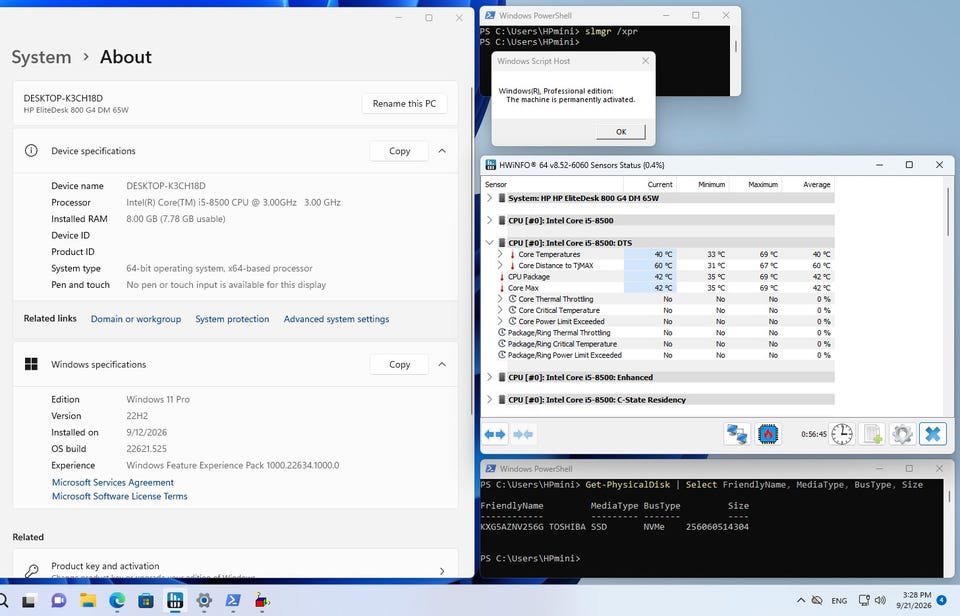
Task: Open Product key and activation arrow
Action: [x=442, y=571]
